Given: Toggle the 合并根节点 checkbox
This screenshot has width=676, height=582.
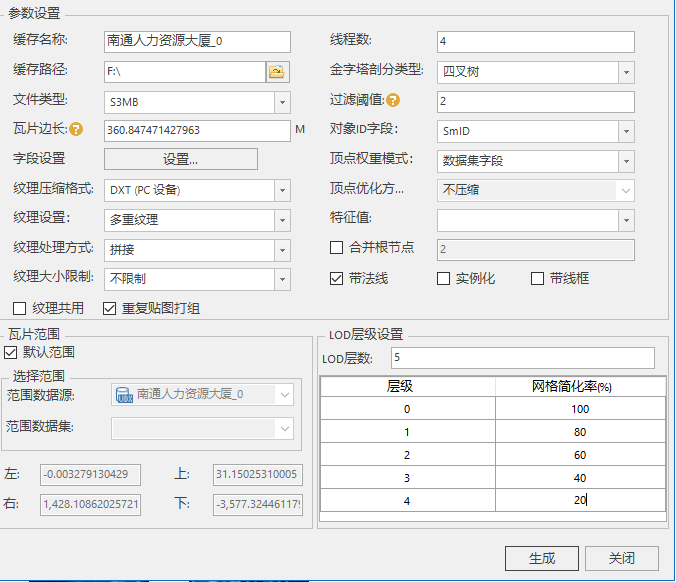Looking at the screenshot, I should click(336, 248).
